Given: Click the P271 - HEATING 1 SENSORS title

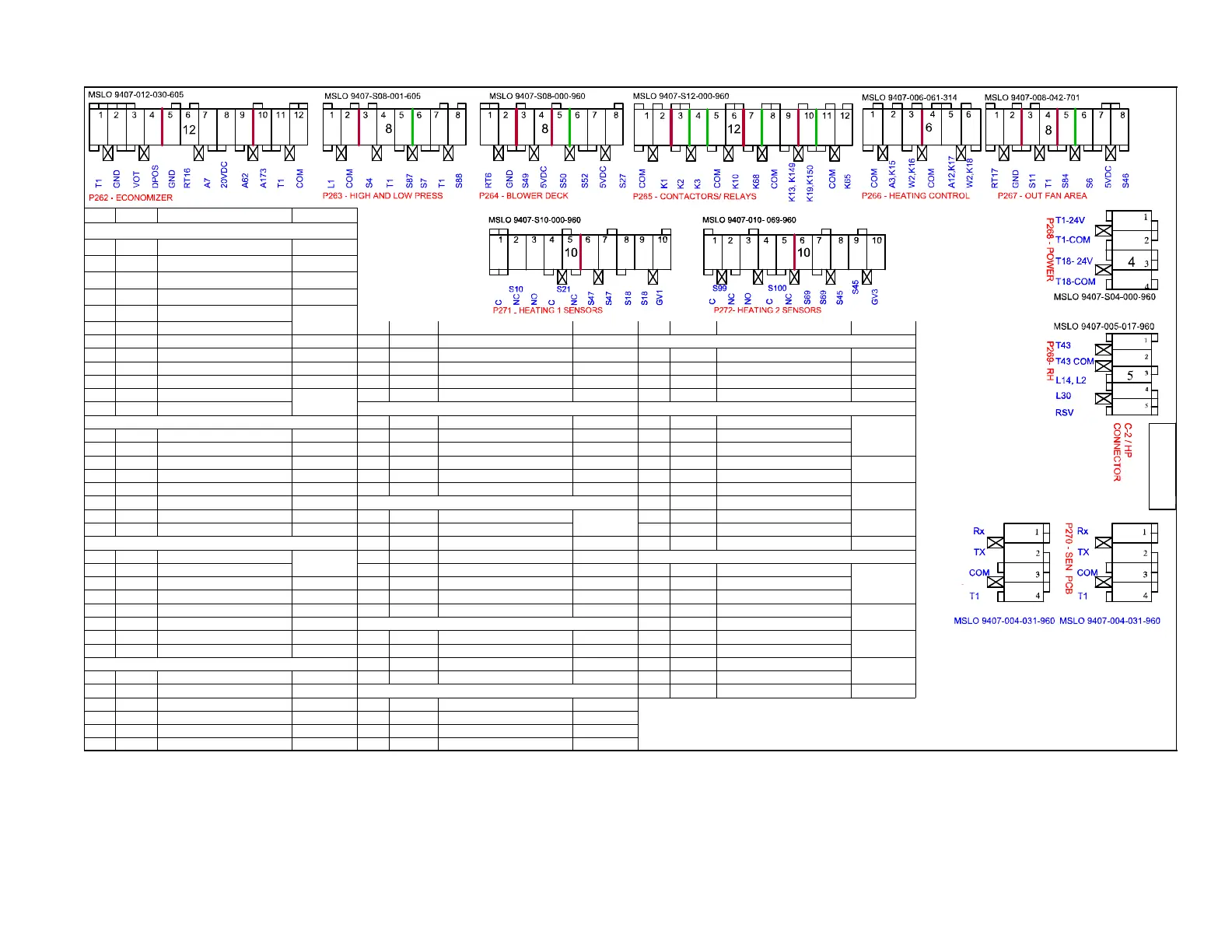Looking at the screenshot, I should coord(548,310).
